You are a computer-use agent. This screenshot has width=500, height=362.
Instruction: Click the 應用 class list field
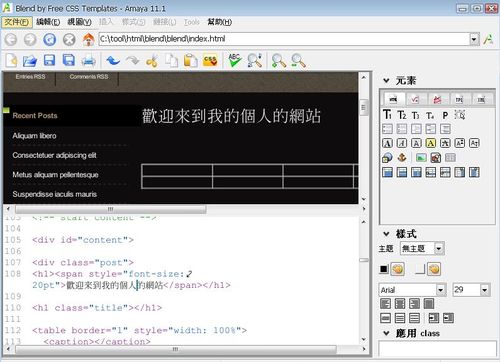(x=437, y=348)
